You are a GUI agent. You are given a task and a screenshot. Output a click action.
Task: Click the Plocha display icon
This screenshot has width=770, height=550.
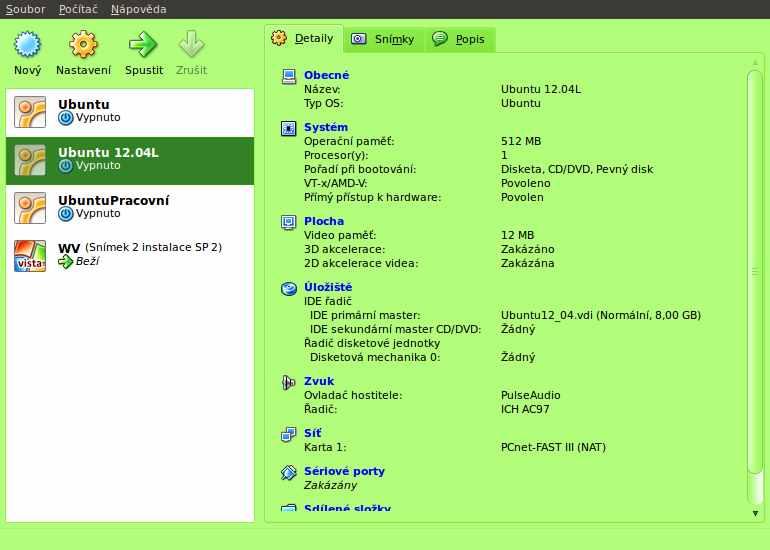[x=289, y=222]
